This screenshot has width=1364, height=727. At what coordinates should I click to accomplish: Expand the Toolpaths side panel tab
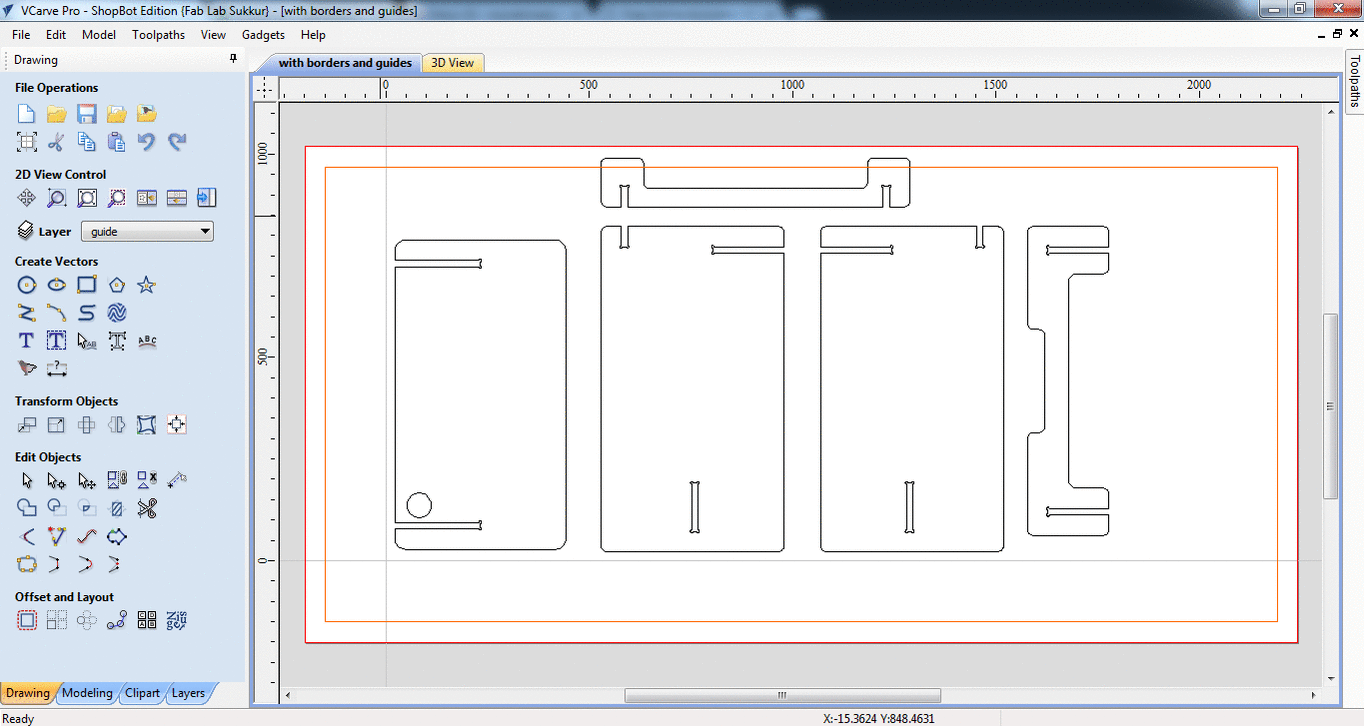click(x=1355, y=80)
